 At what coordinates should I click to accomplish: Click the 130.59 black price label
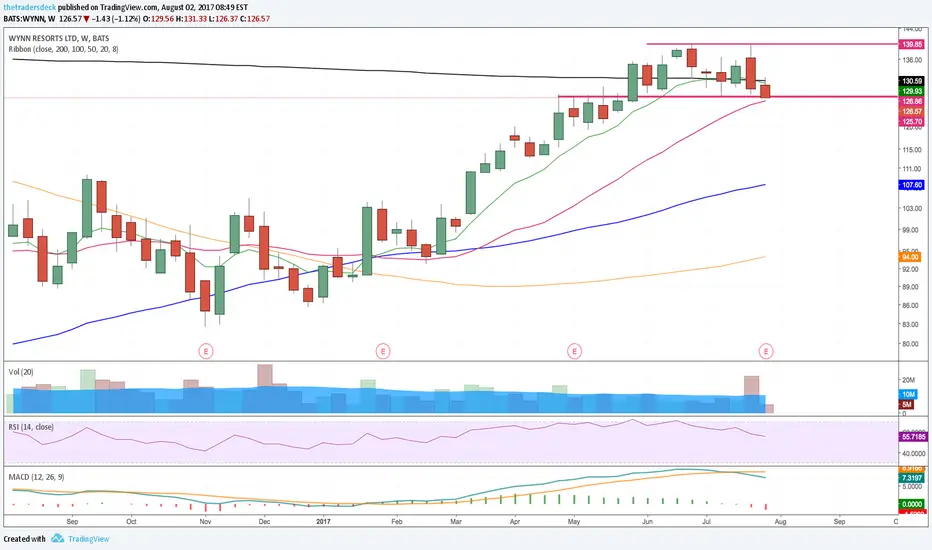(912, 81)
